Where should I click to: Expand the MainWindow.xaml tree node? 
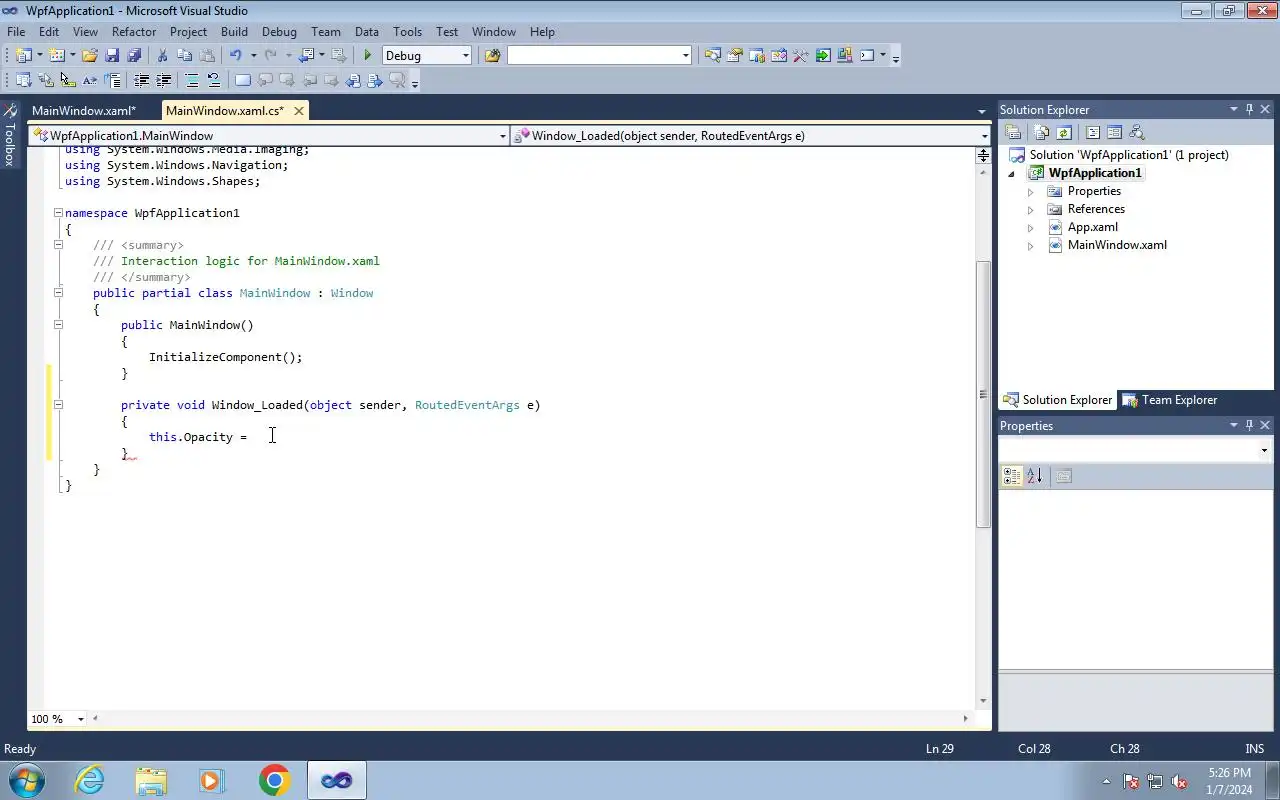coord(1031,246)
